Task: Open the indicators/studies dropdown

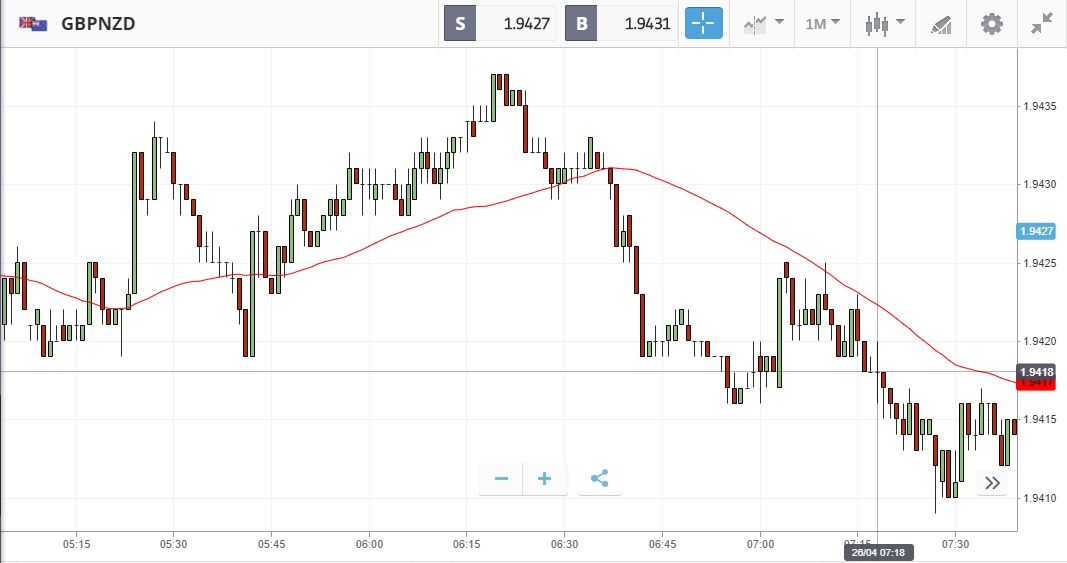Action: pyautogui.click(x=762, y=23)
